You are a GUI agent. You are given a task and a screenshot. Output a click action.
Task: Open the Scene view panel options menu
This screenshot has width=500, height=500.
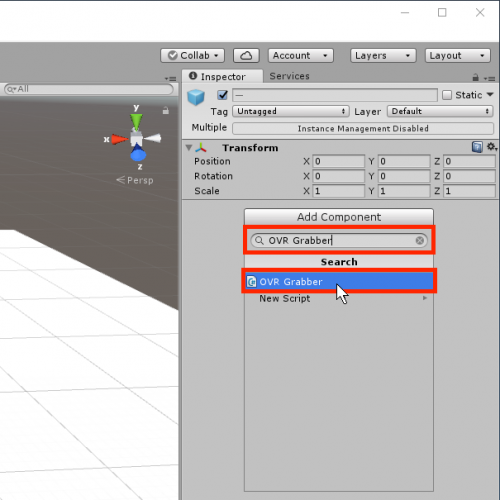click(170, 79)
